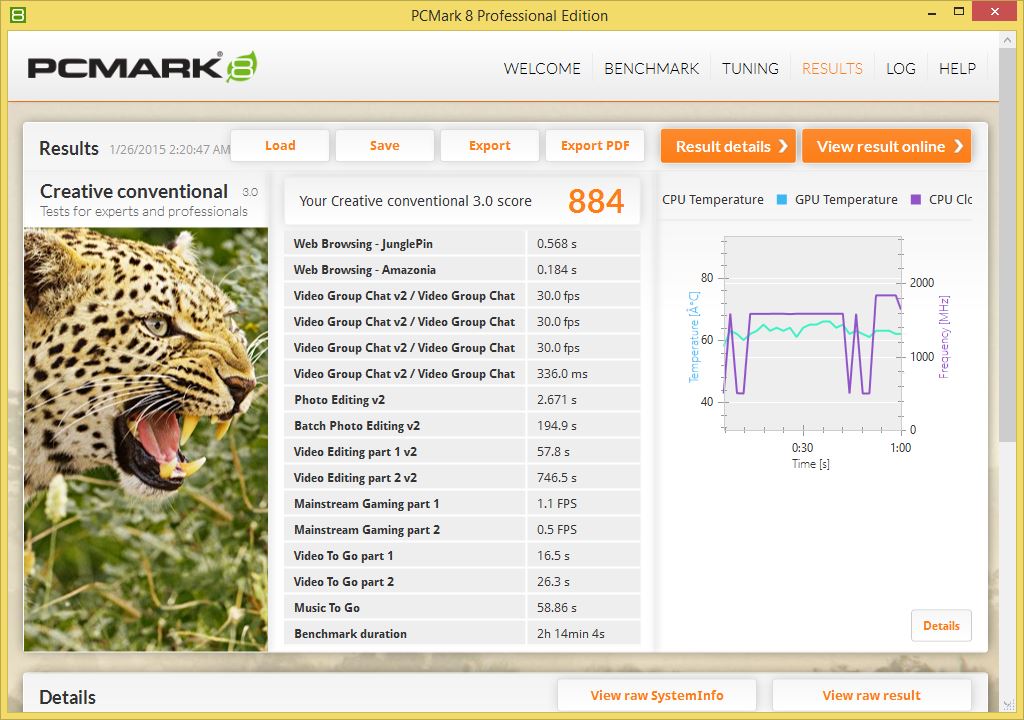
Task: Open the Welcome tab
Action: [542, 69]
